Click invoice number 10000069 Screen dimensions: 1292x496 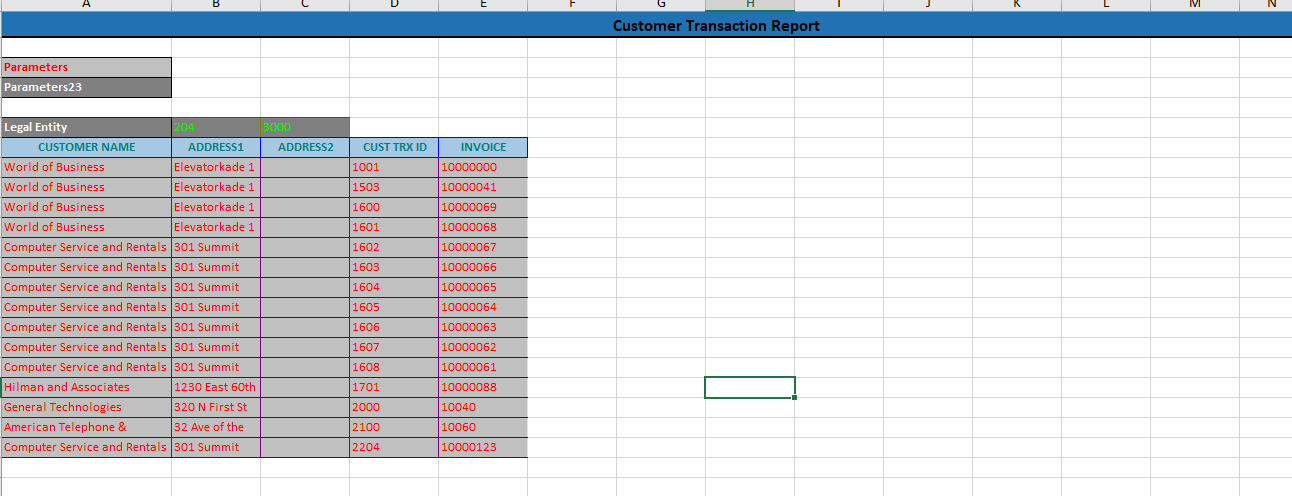click(x=483, y=207)
